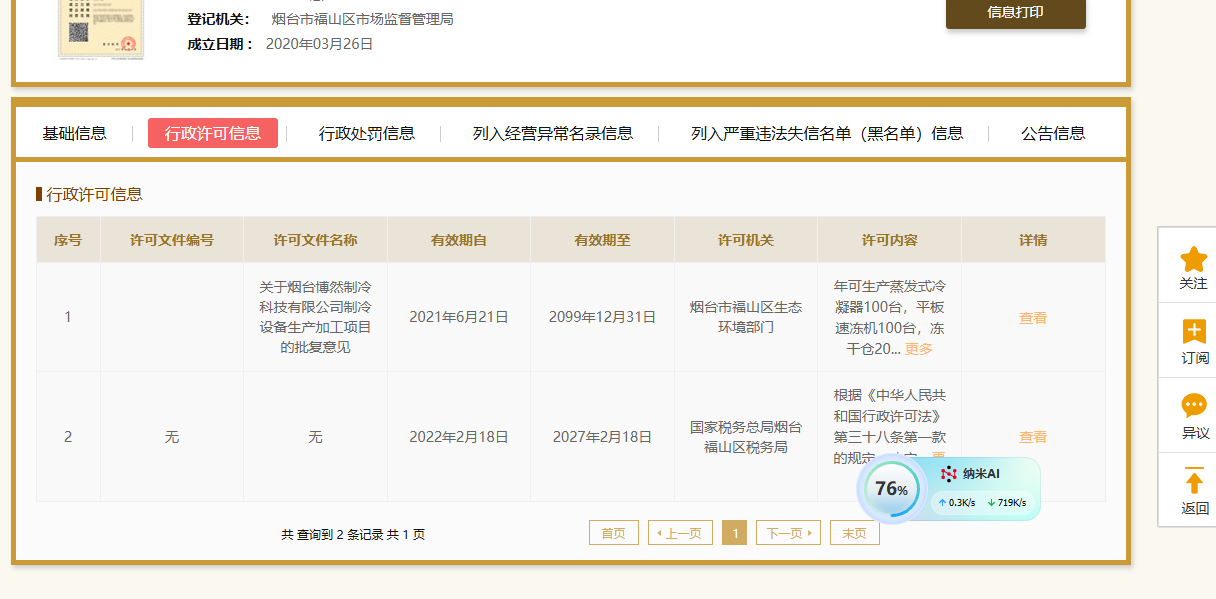Click the 上一页 pagination button
This screenshot has width=1216, height=599.
pos(681,533)
